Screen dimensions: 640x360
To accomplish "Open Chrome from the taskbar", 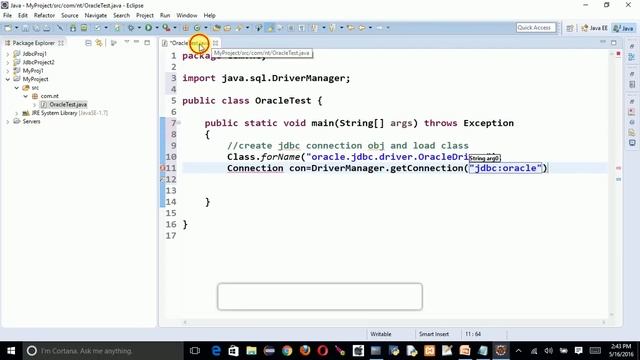I will point(287,351).
